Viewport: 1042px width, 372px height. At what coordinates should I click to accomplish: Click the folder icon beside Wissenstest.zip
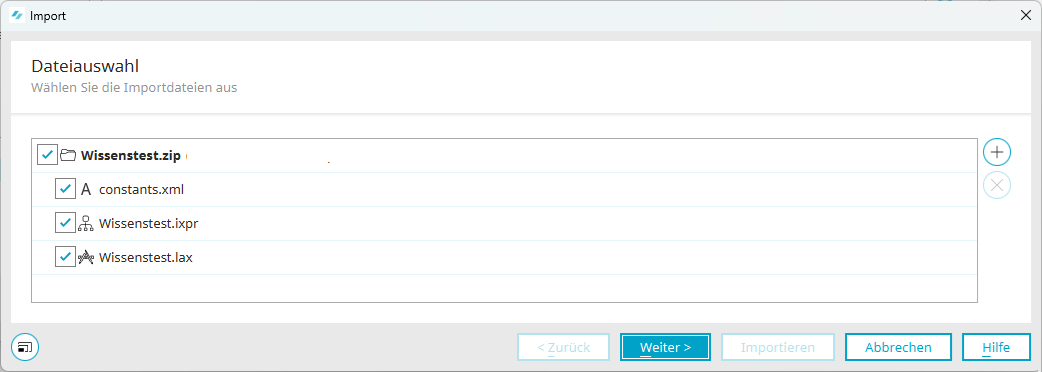[x=68, y=155]
